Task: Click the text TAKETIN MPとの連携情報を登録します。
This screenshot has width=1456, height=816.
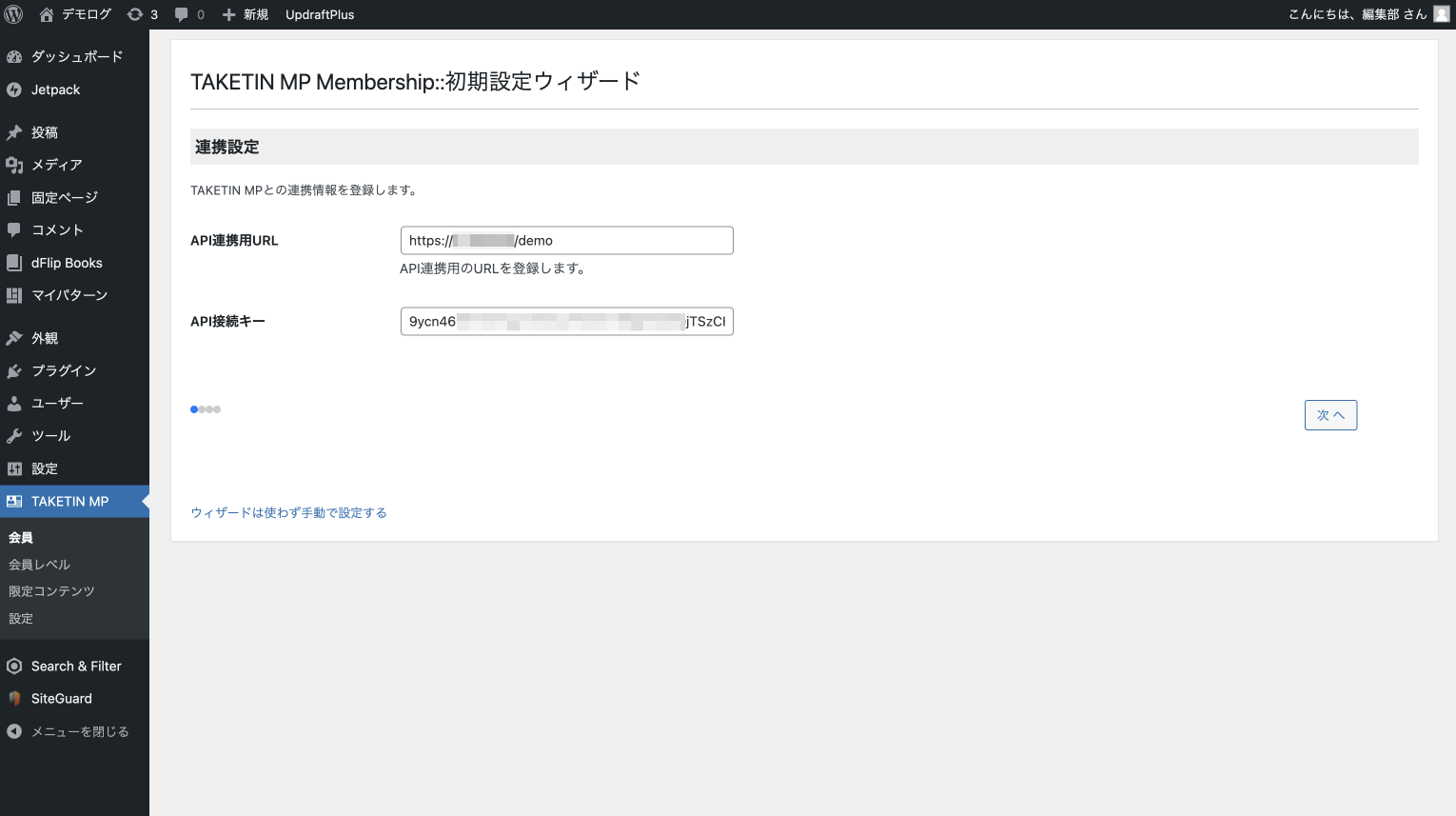Action: 304,190
